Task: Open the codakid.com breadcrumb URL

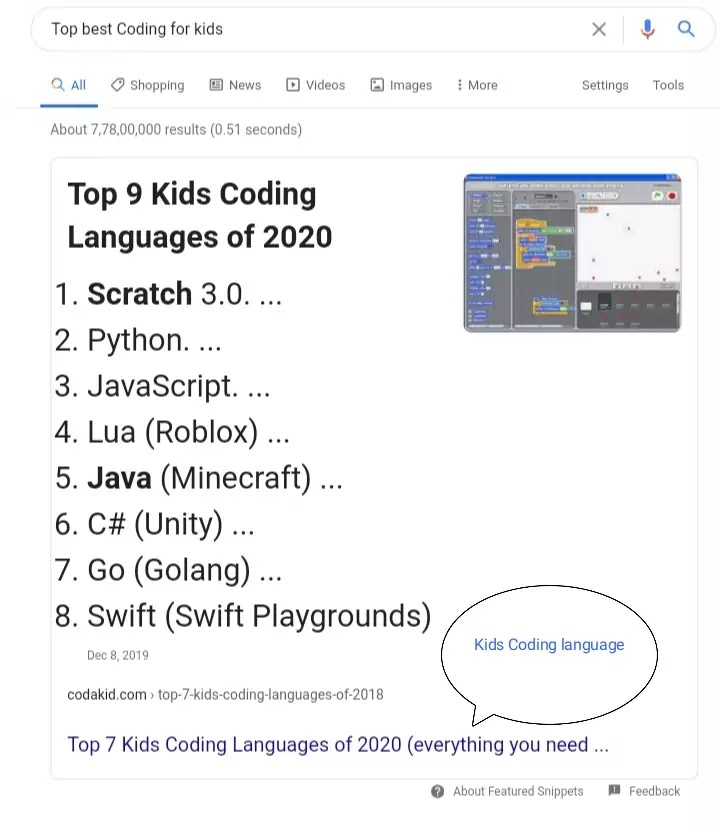Action: click(x=225, y=694)
